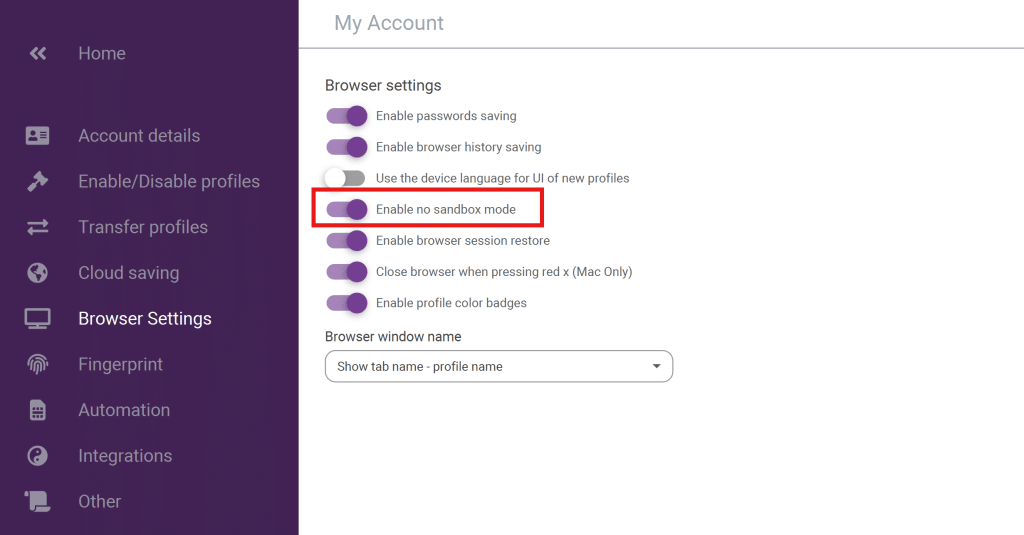Screen dimensions: 1024x535
Task: Switch off Close browser when pressing red x
Action: [346, 272]
